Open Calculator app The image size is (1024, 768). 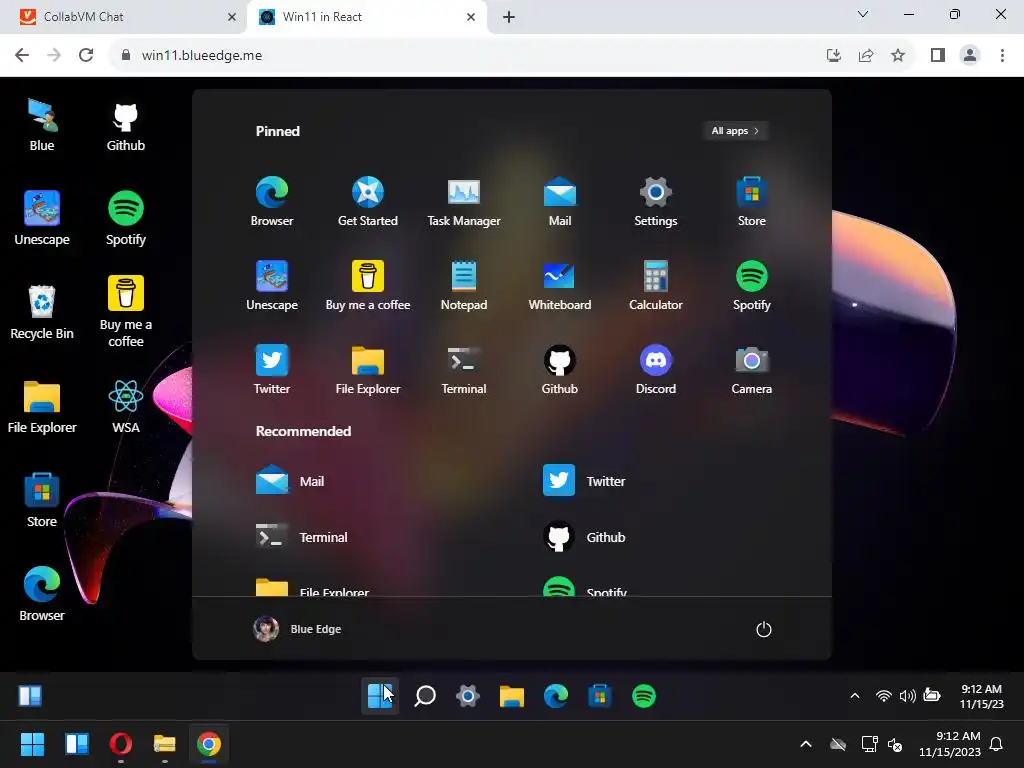tap(656, 285)
